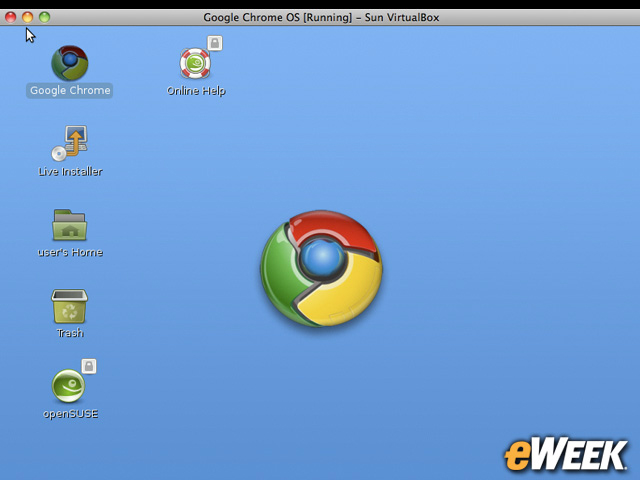Viewport: 640px width, 480px height.
Task: Click the openSUSE chameleon icon
Action: 68,386
